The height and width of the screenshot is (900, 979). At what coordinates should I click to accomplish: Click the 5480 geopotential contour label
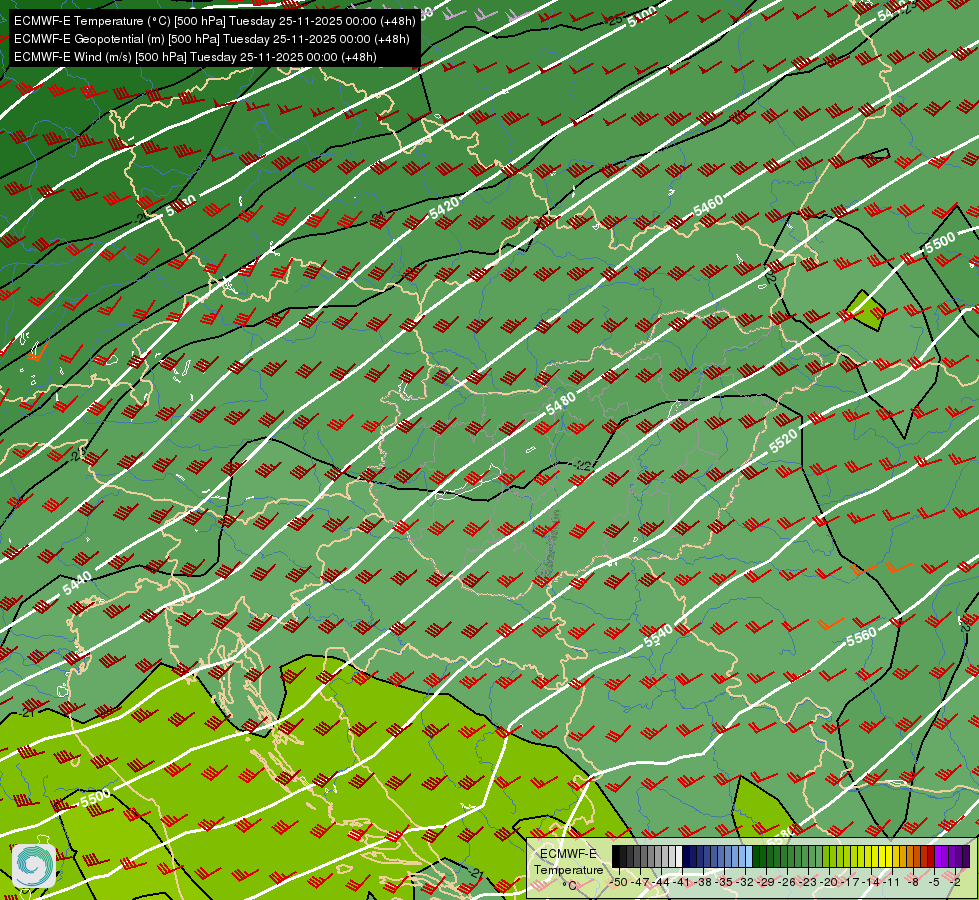[561, 403]
